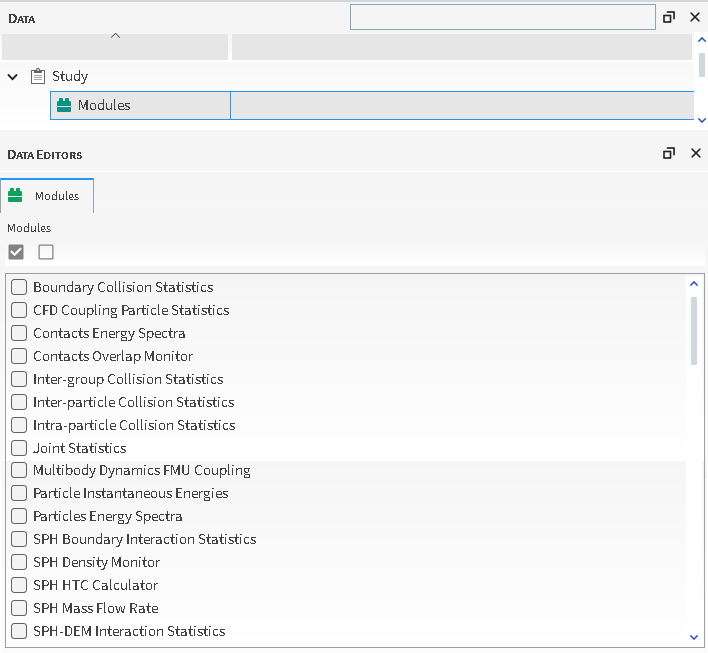Image resolution: width=708 pixels, height=653 pixels.
Task: Click the check all modules icon
Action: point(16,252)
